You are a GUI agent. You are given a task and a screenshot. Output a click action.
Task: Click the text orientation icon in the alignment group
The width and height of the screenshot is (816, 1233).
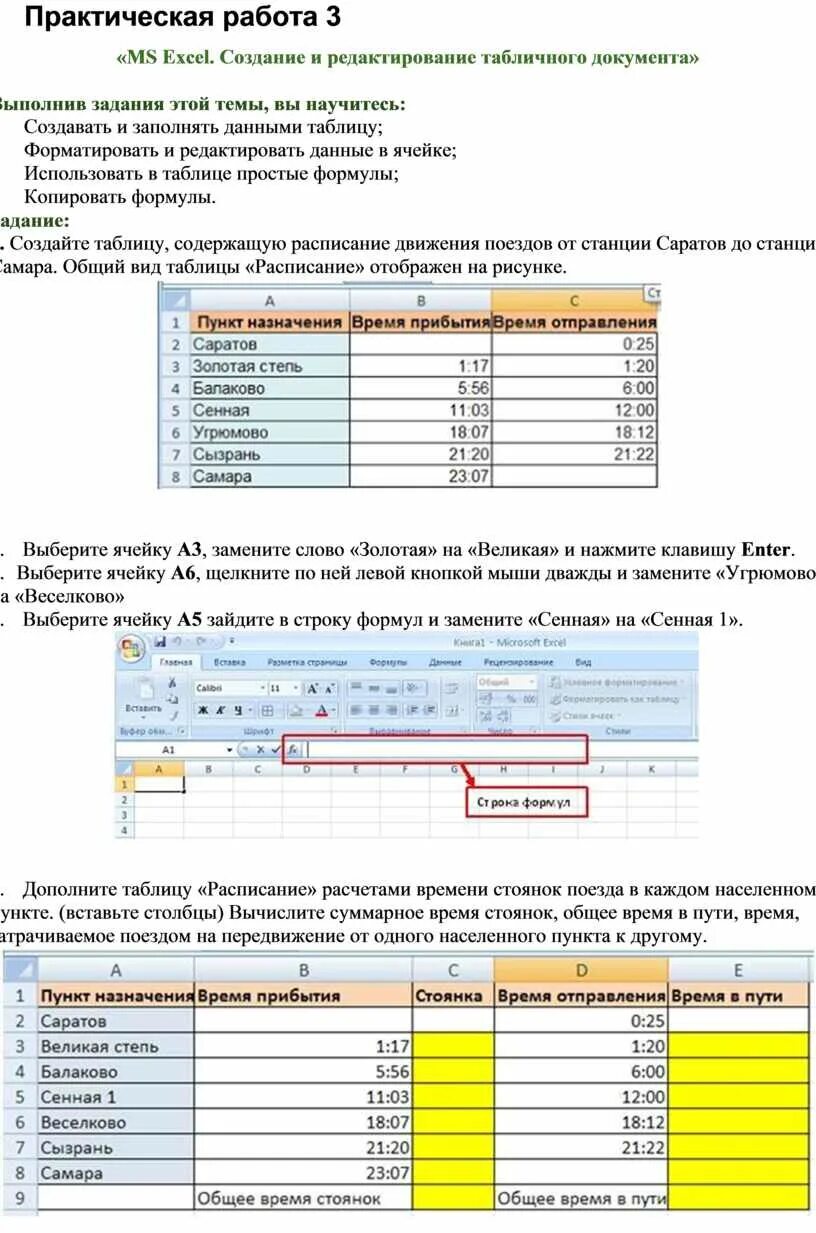pos(413,687)
